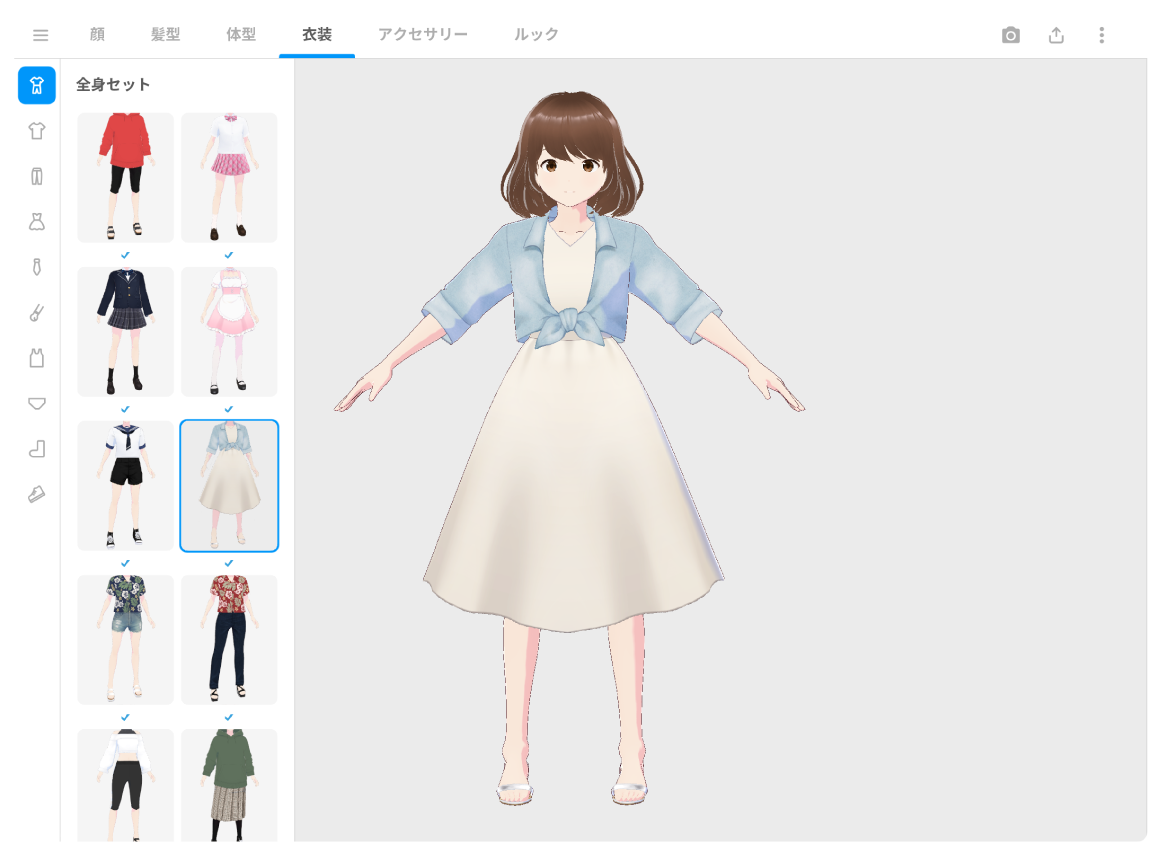Choose the red floral shirt with navy pants outfit
The width and height of the screenshot is (1160, 855).
click(x=229, y=639)
